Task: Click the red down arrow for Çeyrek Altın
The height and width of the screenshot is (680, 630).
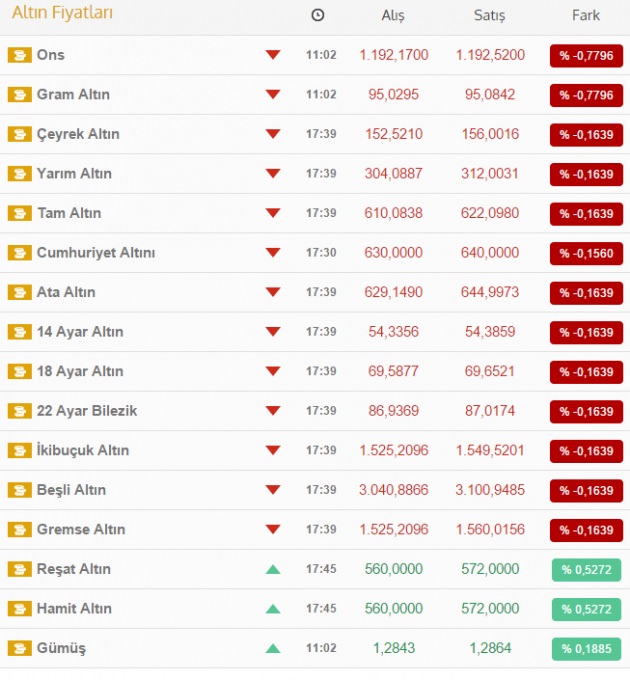Action: (x=273, y=134)
